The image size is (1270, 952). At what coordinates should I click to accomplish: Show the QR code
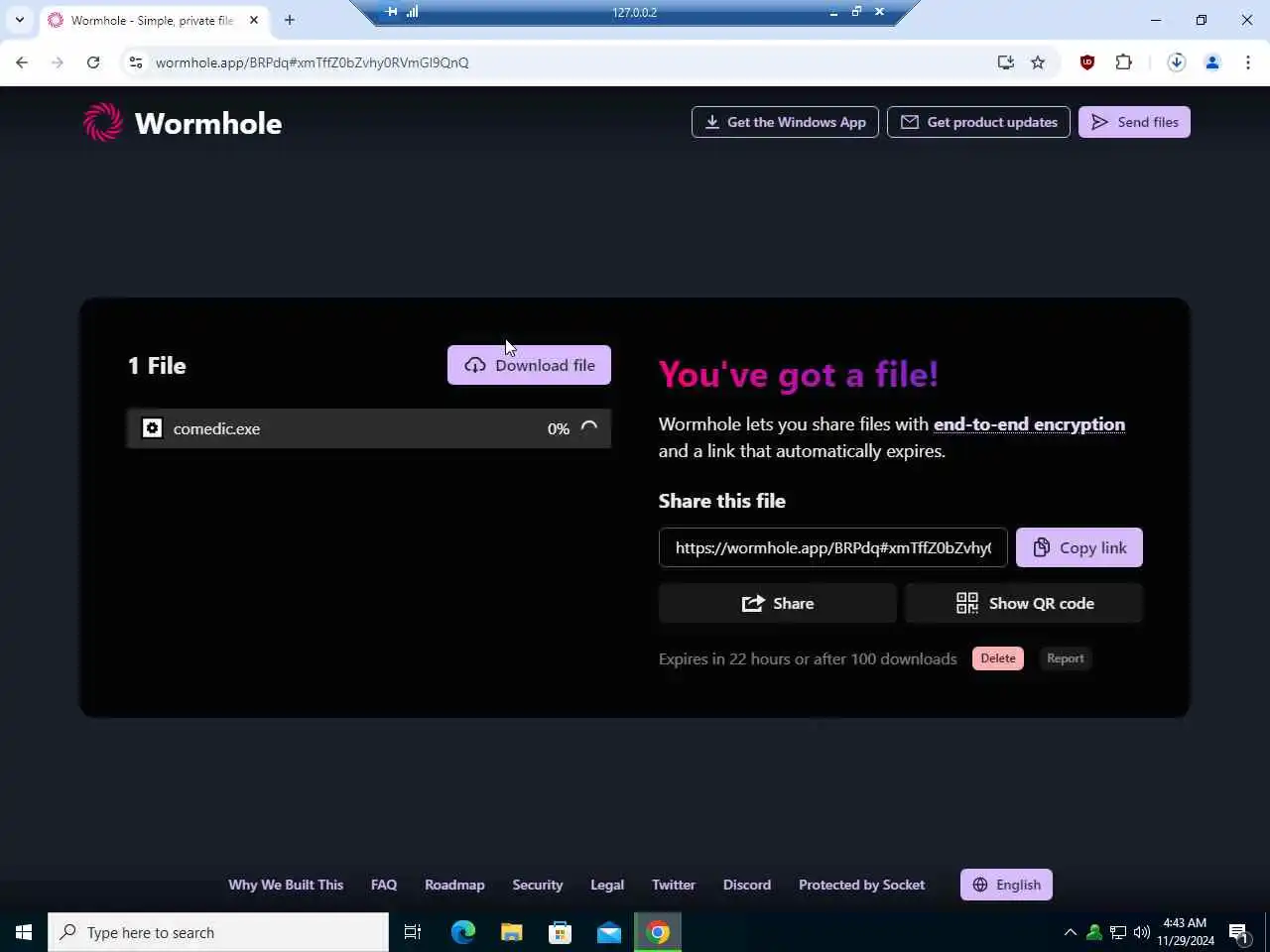[x=1024, y=603]
